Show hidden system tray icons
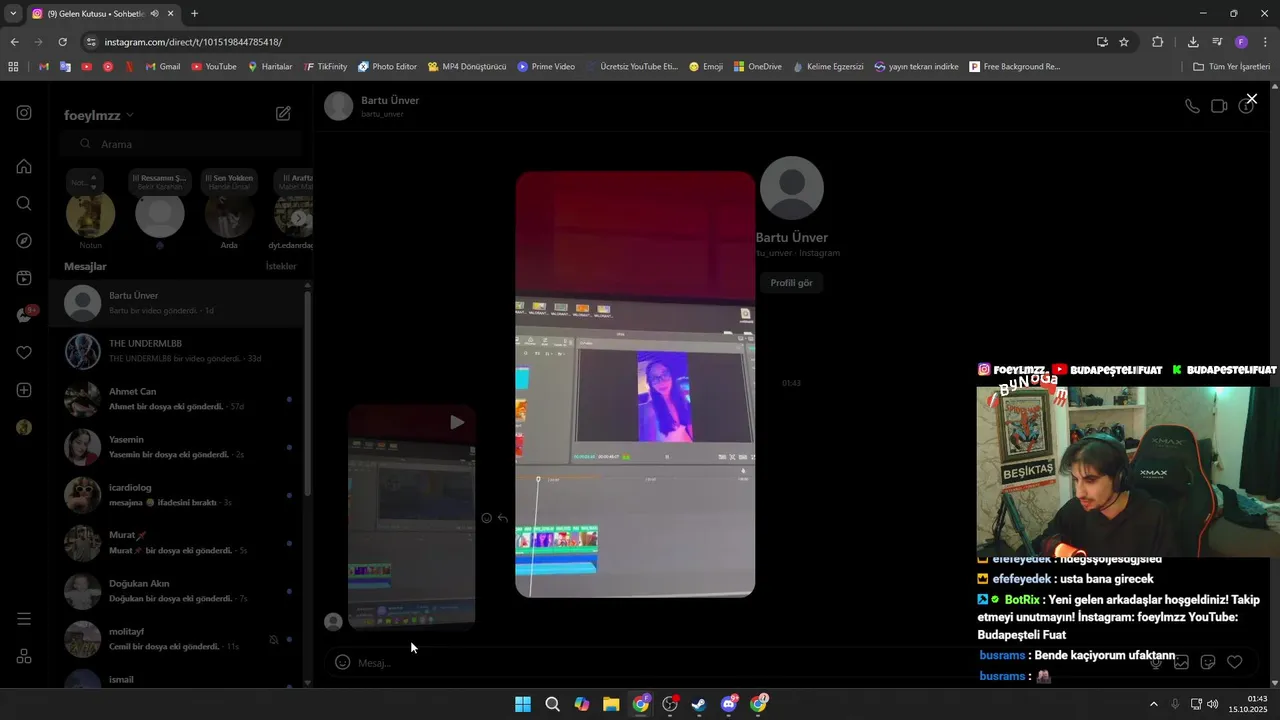The height and width of the screenshot is (720, 1280). (x=1153, y=704)
